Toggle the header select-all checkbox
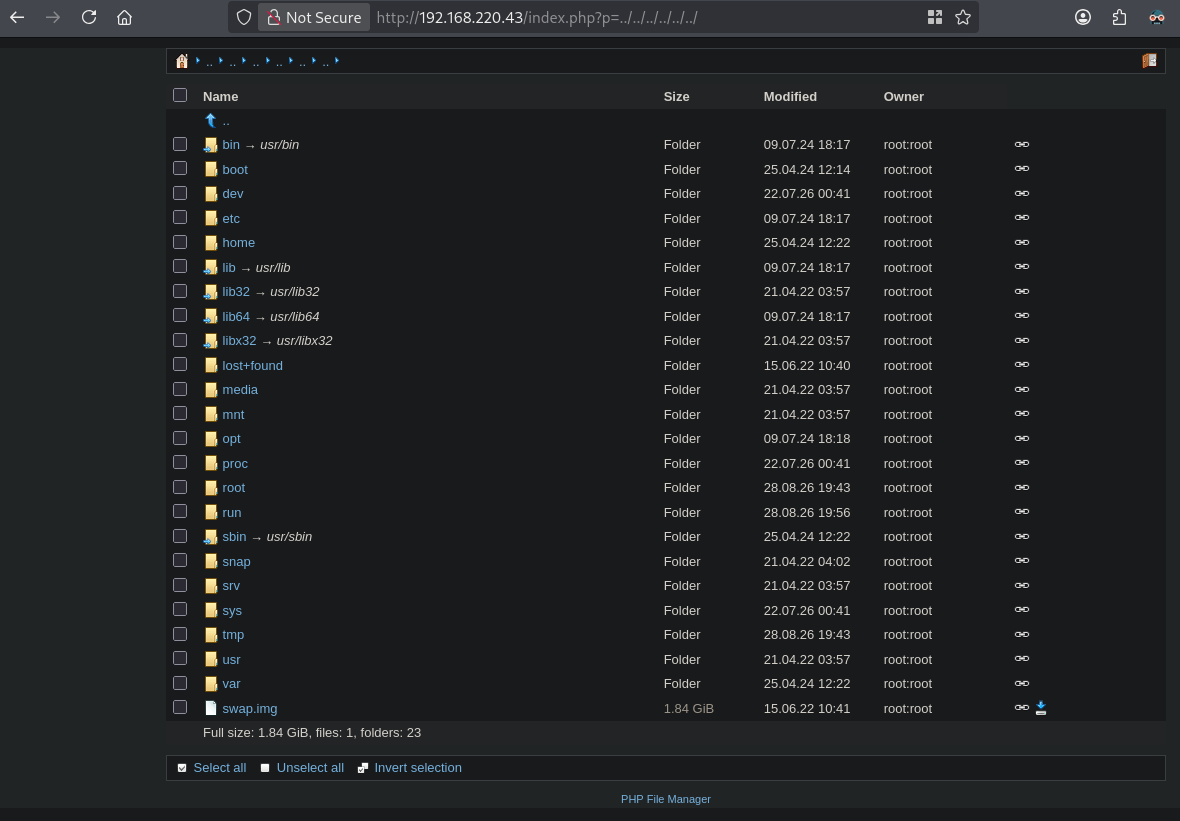 click(180, 95)
